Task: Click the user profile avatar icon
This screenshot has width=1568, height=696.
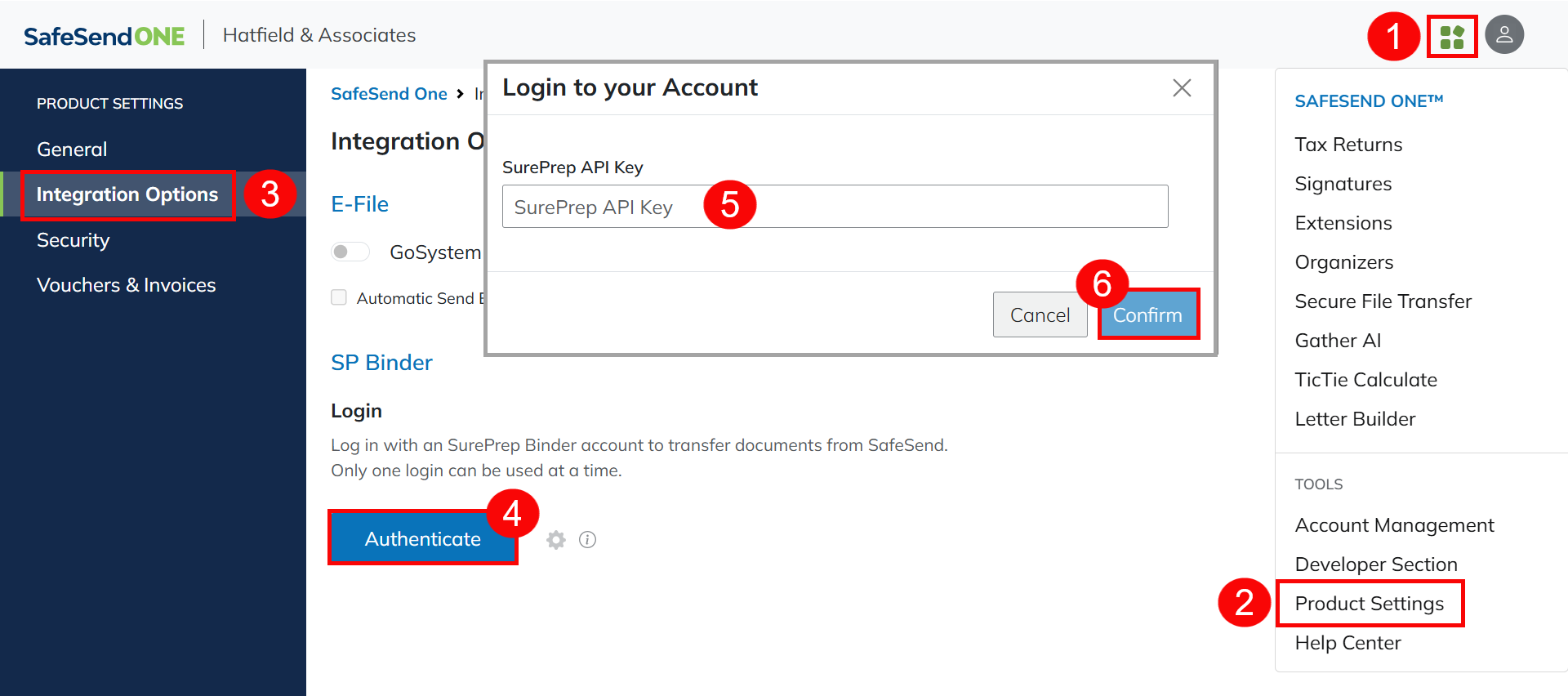Action: (x=1503, y=35)
